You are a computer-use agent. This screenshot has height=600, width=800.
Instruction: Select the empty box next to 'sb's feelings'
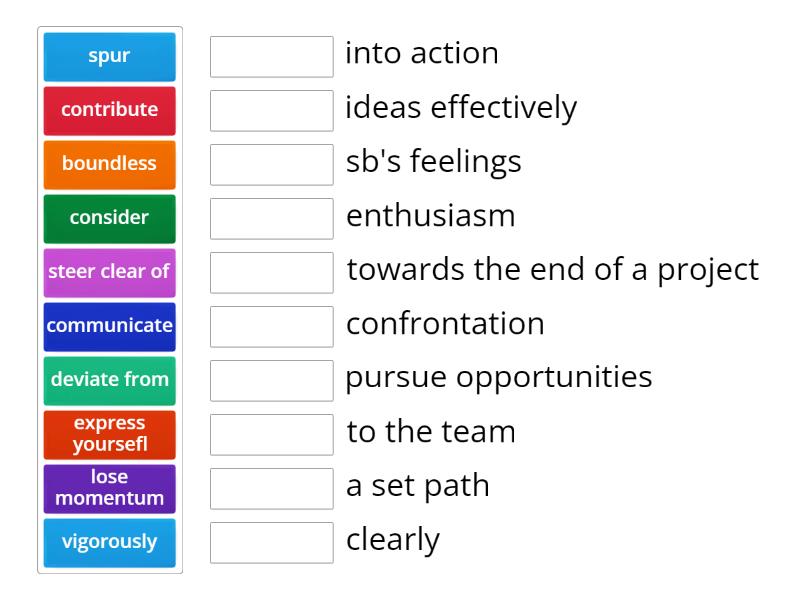click(271, 165)
